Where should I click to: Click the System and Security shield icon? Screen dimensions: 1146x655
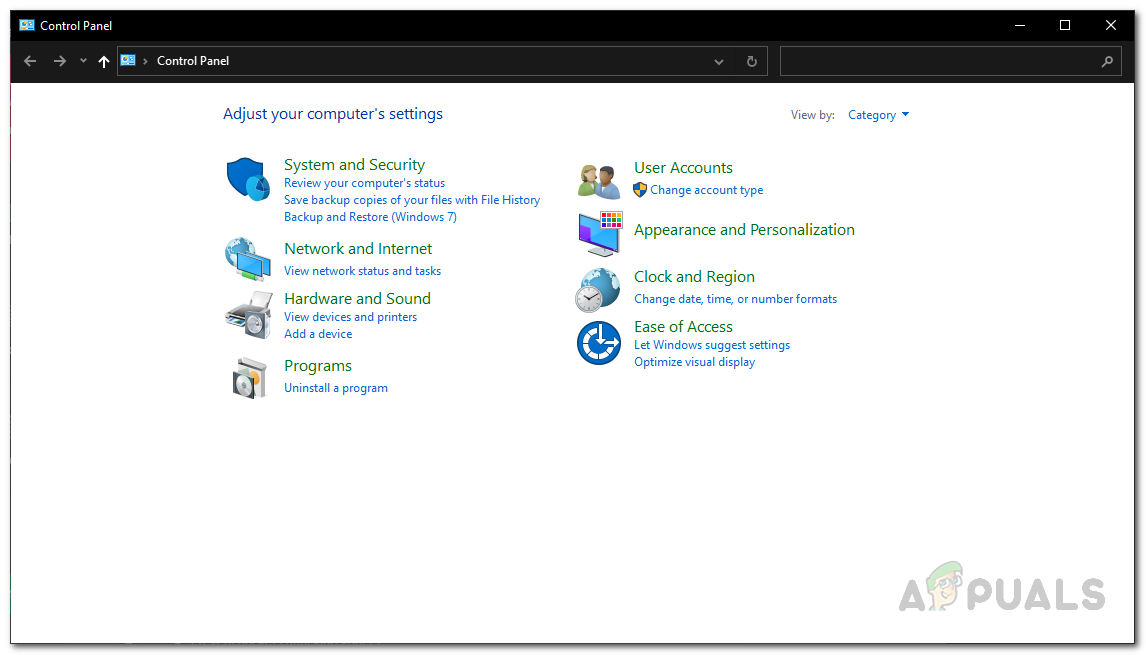(247, 180)
